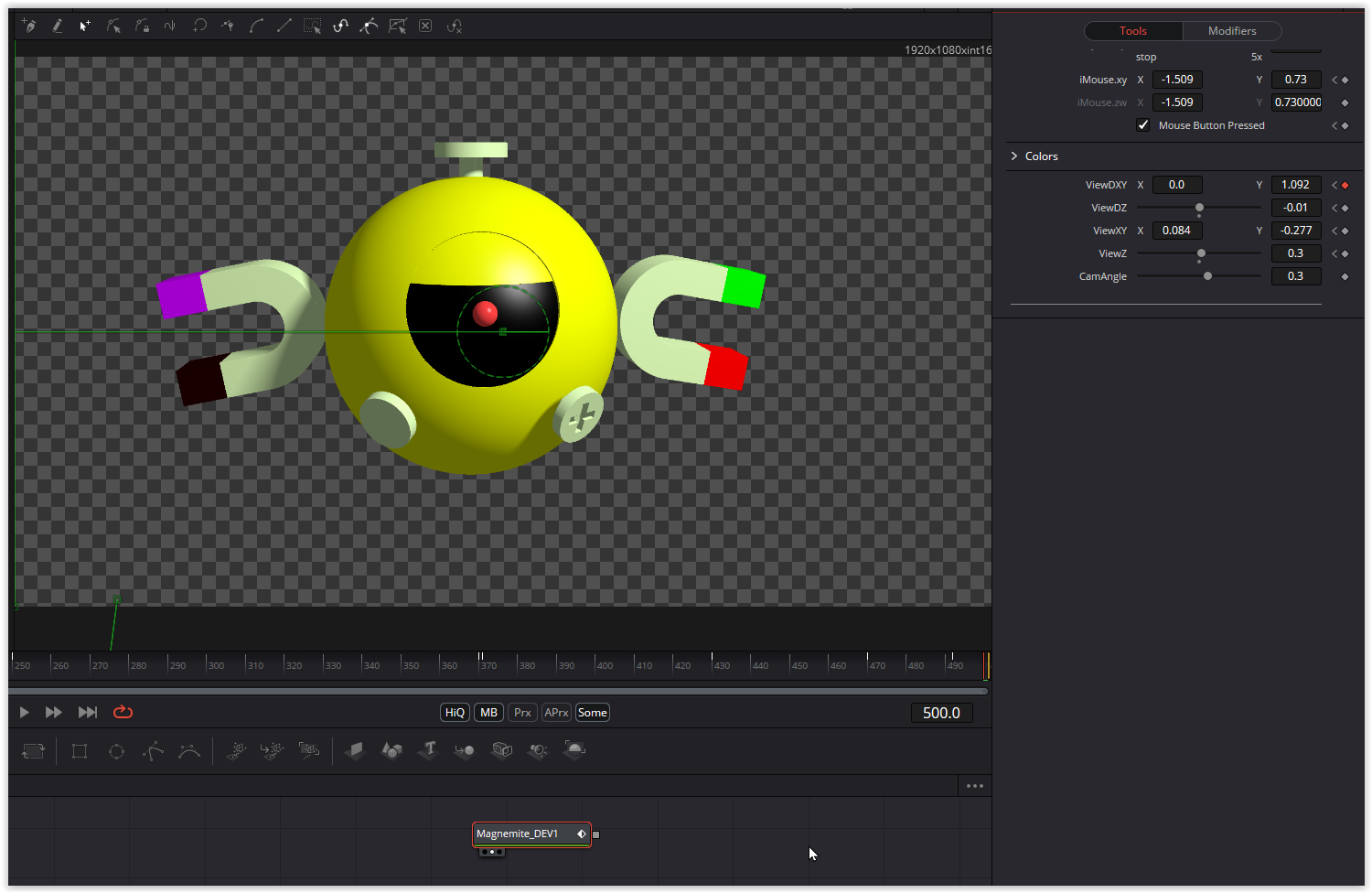Add a B-Spline mask from node toolbar
Image resolution: width=1372 pixels, height=893 pixels.
point(189,751)
